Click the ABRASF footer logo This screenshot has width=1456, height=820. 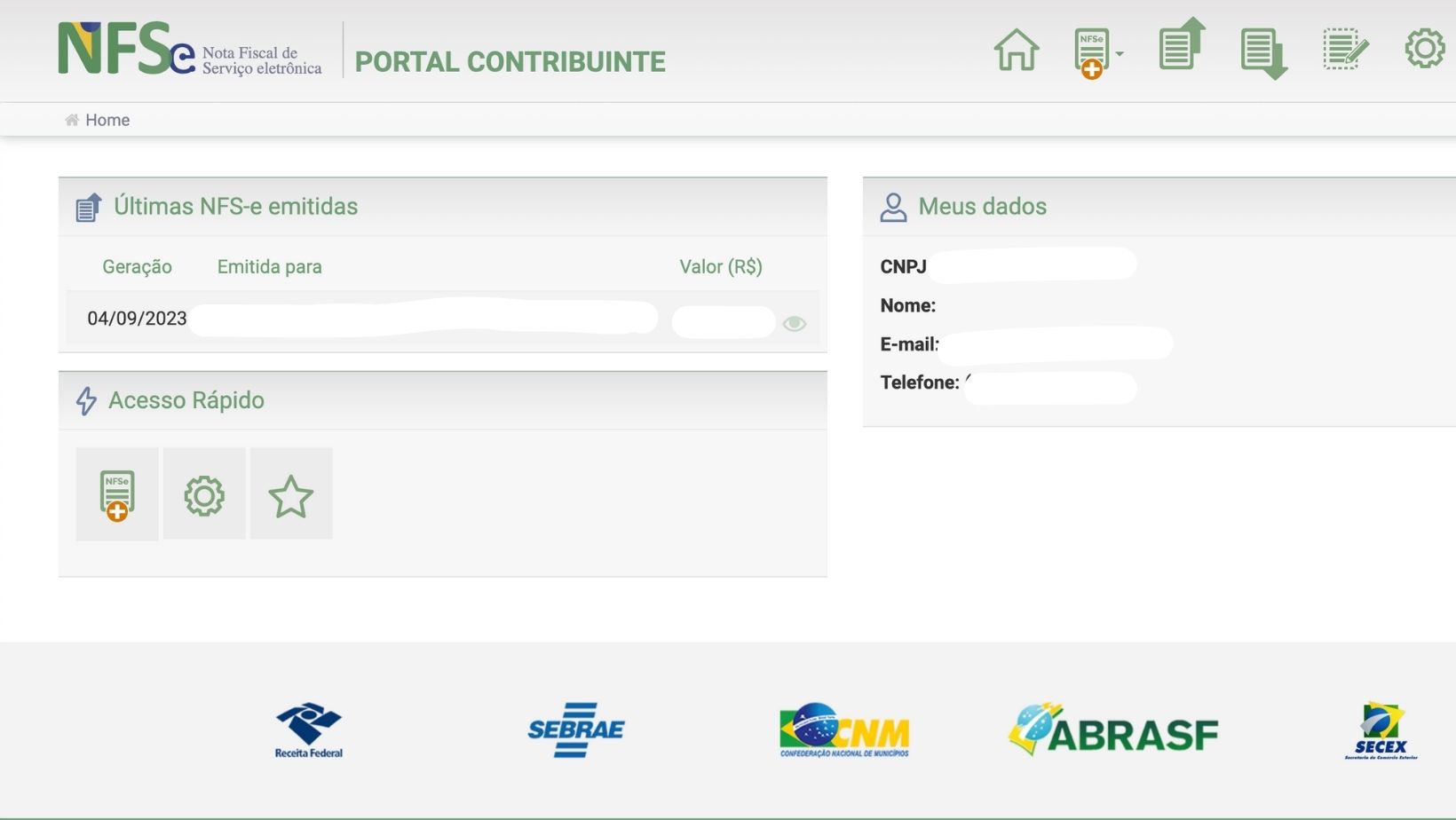(1112, 731)
